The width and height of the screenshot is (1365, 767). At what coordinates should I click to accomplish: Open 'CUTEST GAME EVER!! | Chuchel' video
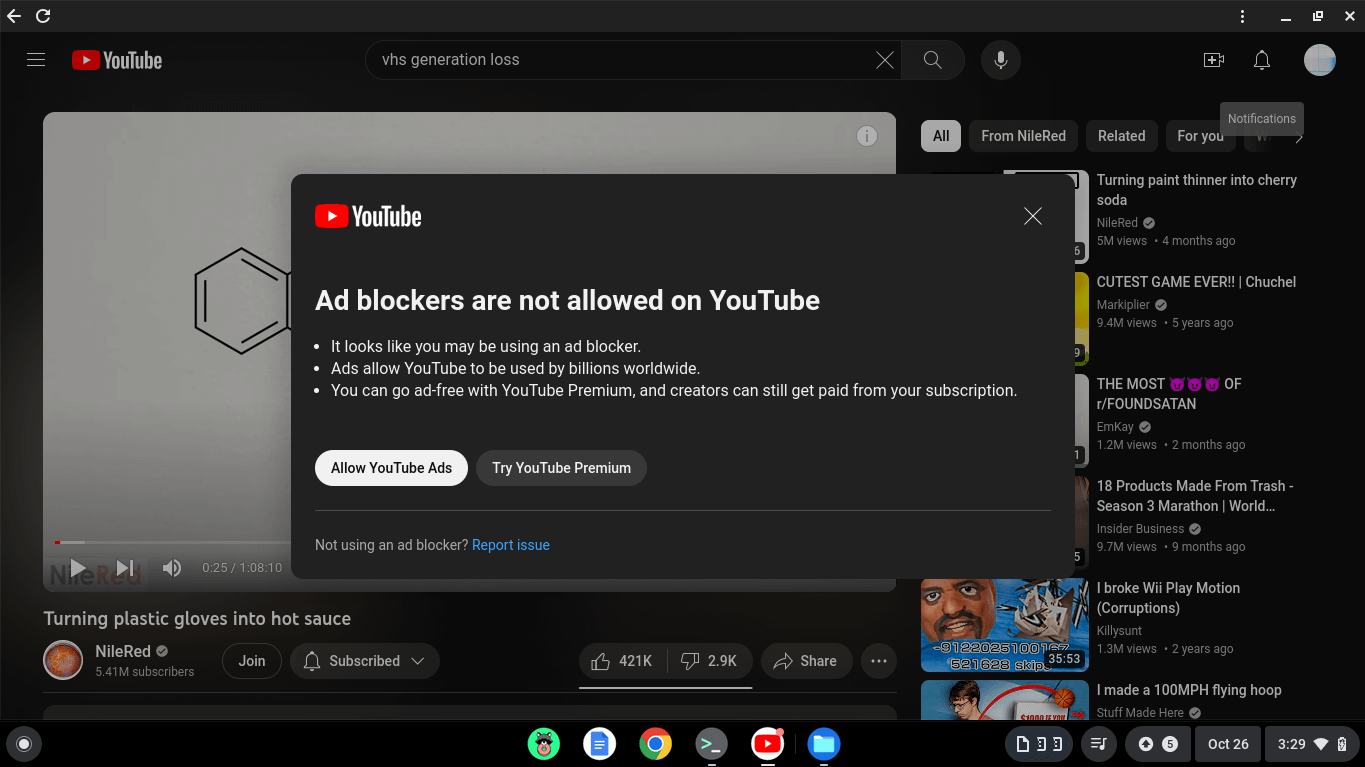(x=1196, y=282)
